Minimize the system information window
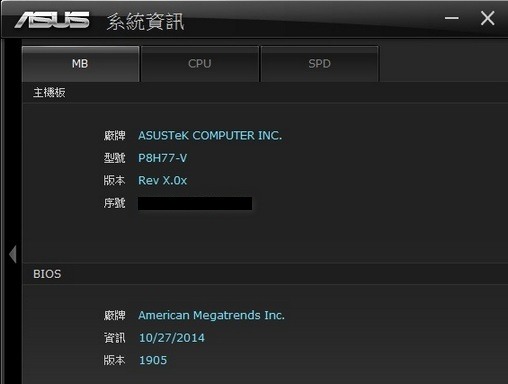 coord(452,18)
